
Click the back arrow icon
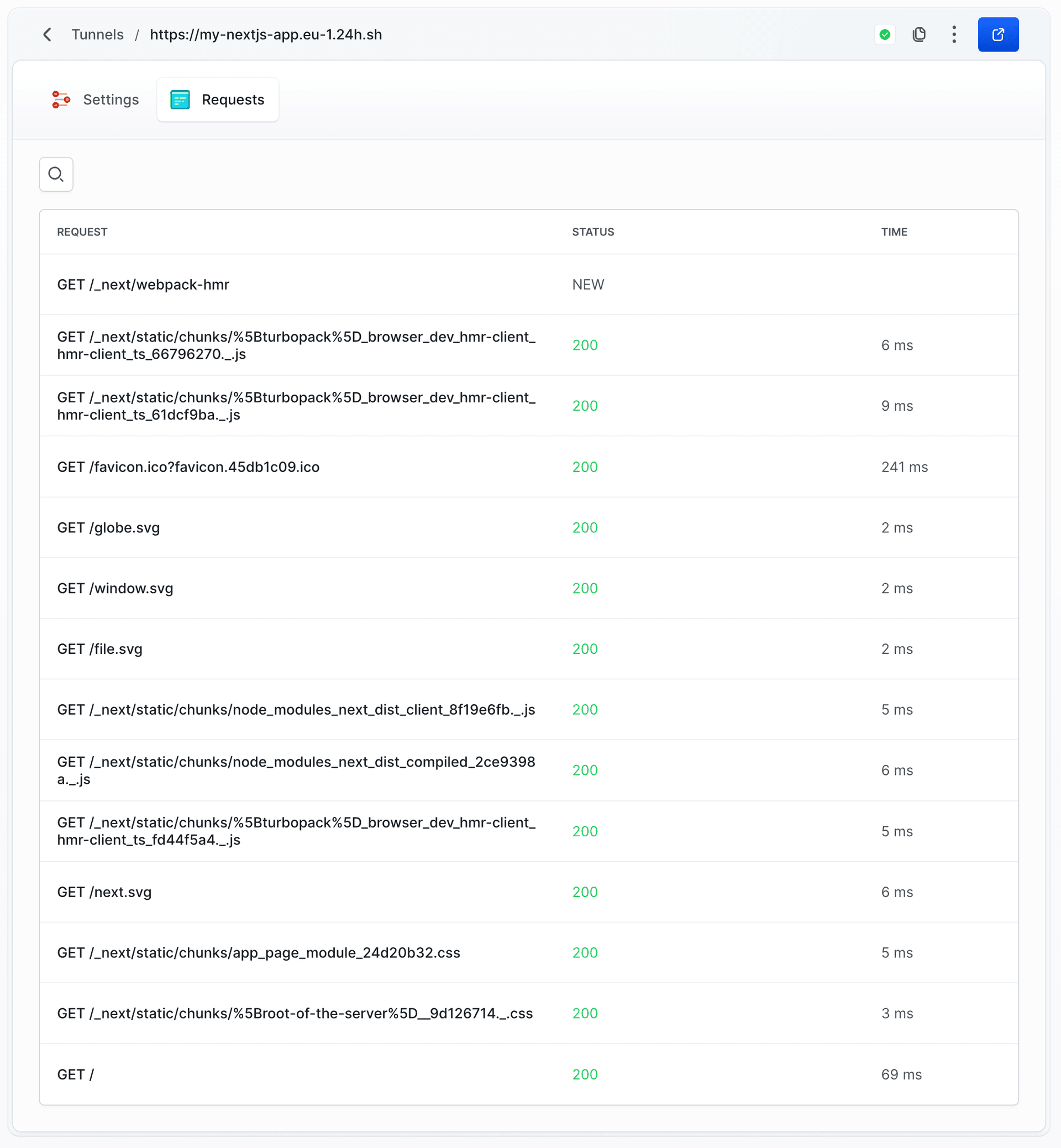coord(48,34)
